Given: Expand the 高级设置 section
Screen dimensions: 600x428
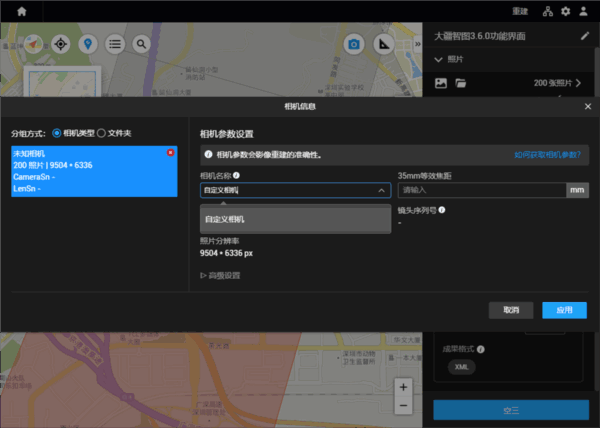Looking at the screenshot, I should (x=221, y=275).
